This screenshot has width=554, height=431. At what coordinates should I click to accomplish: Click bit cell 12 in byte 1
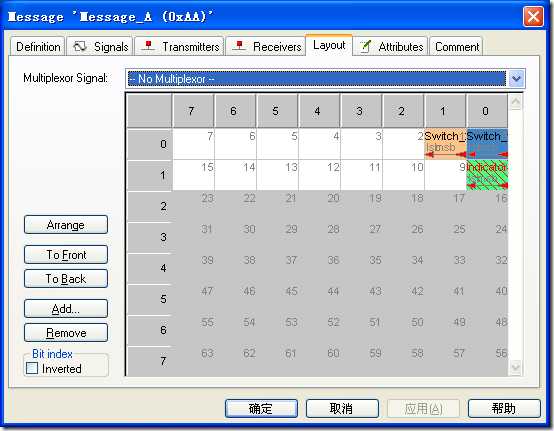319,175
